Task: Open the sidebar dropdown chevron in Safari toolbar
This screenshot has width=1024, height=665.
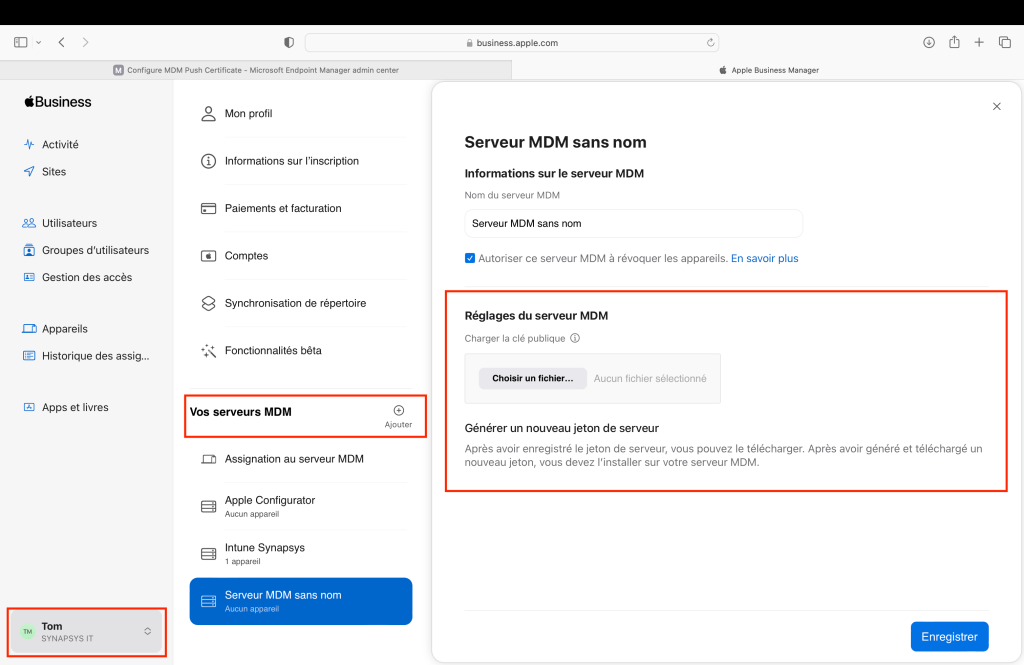Action: pyautogui.click(x=39, y=42)
